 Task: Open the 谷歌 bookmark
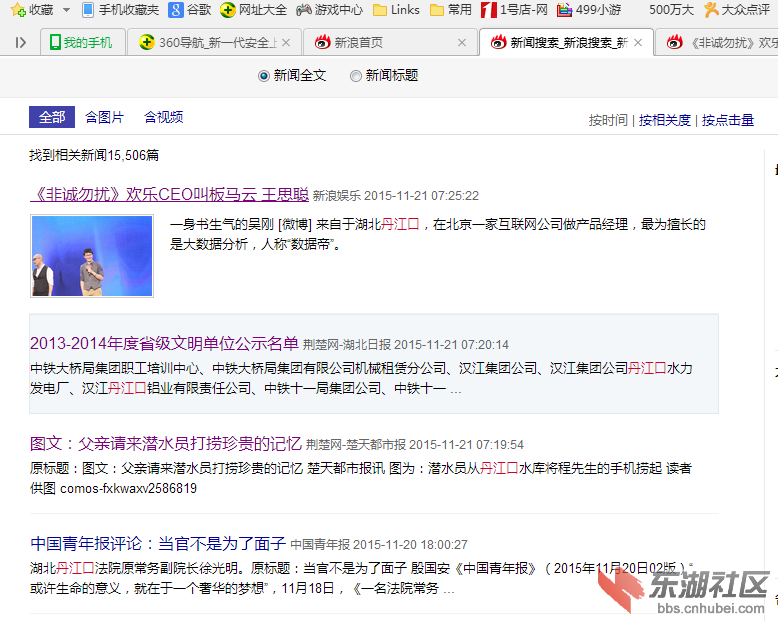(x=190, y=10)
